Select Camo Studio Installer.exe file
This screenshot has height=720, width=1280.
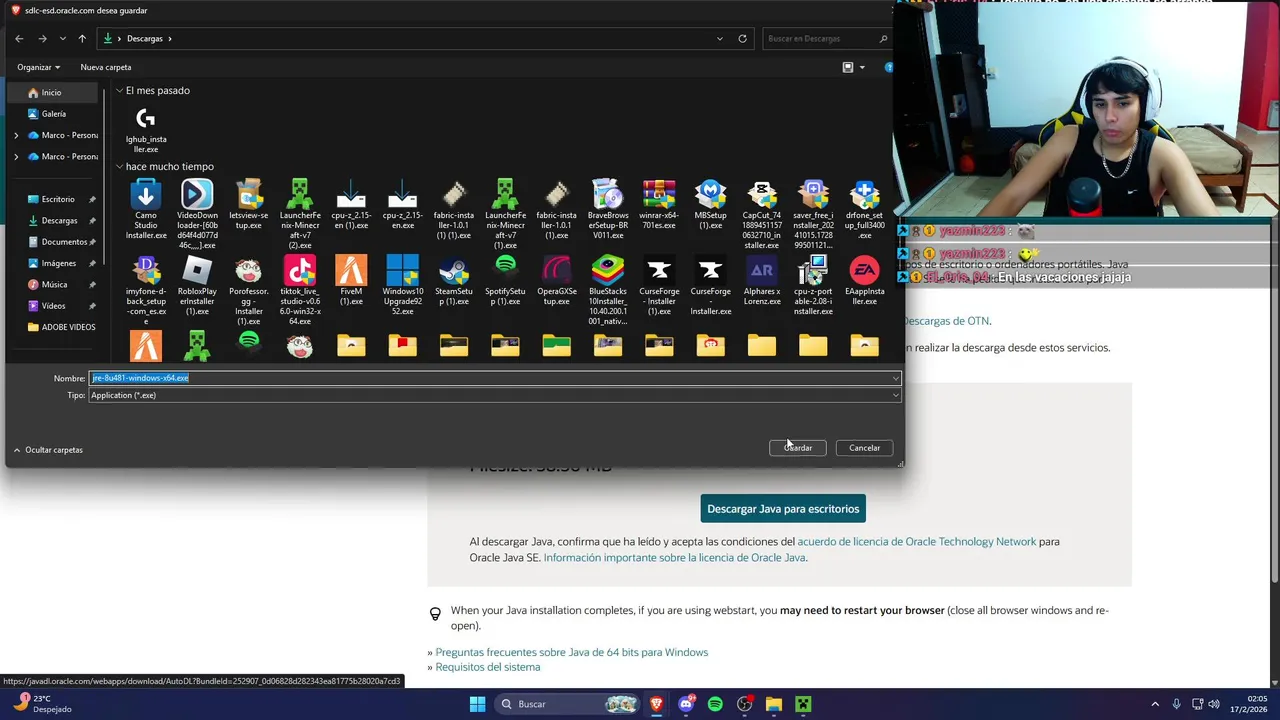146,210
